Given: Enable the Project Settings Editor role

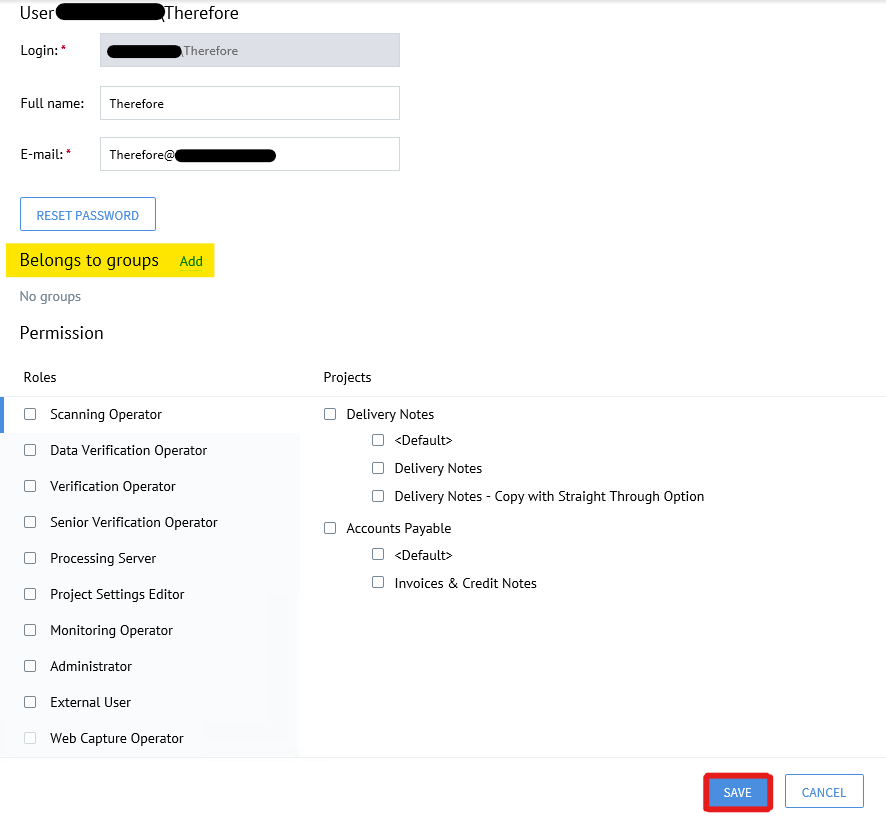Looking at the screenshot, I should point(30,594).
